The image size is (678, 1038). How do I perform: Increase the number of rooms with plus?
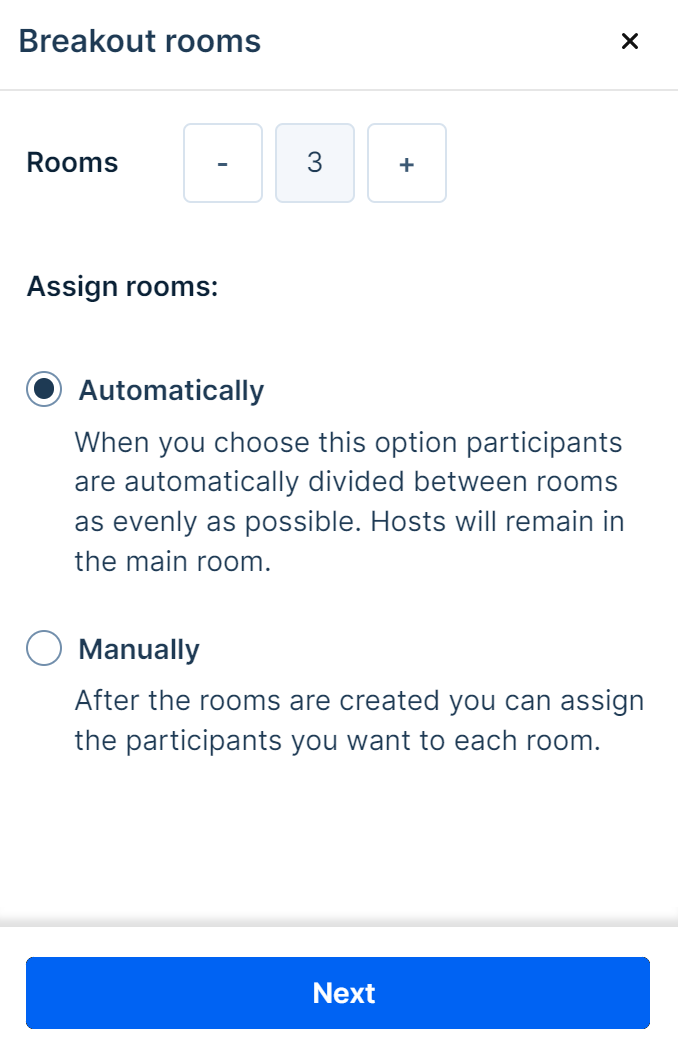[407, 163]
